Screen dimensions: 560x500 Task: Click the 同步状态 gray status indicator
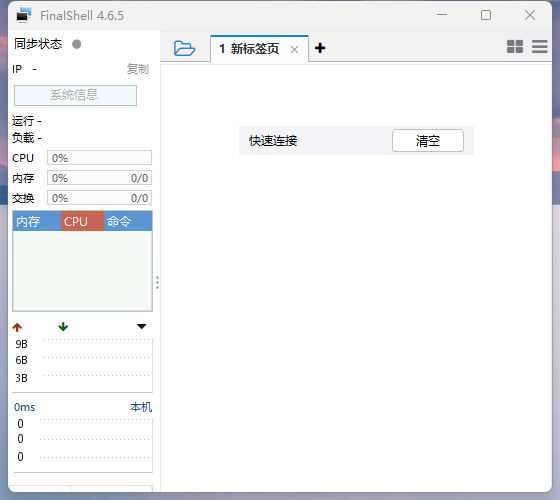pos(76,44)
